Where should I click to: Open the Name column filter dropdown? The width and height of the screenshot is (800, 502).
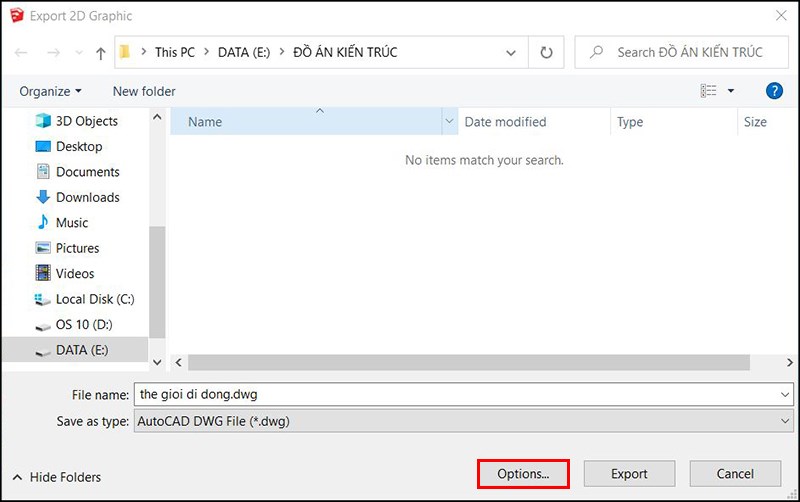(449, 121)
